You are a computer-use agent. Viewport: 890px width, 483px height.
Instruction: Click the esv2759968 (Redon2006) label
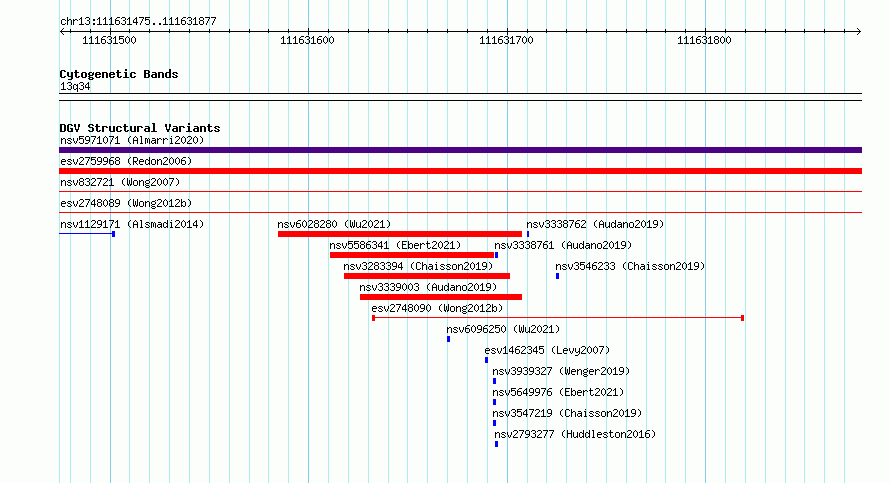126,161
